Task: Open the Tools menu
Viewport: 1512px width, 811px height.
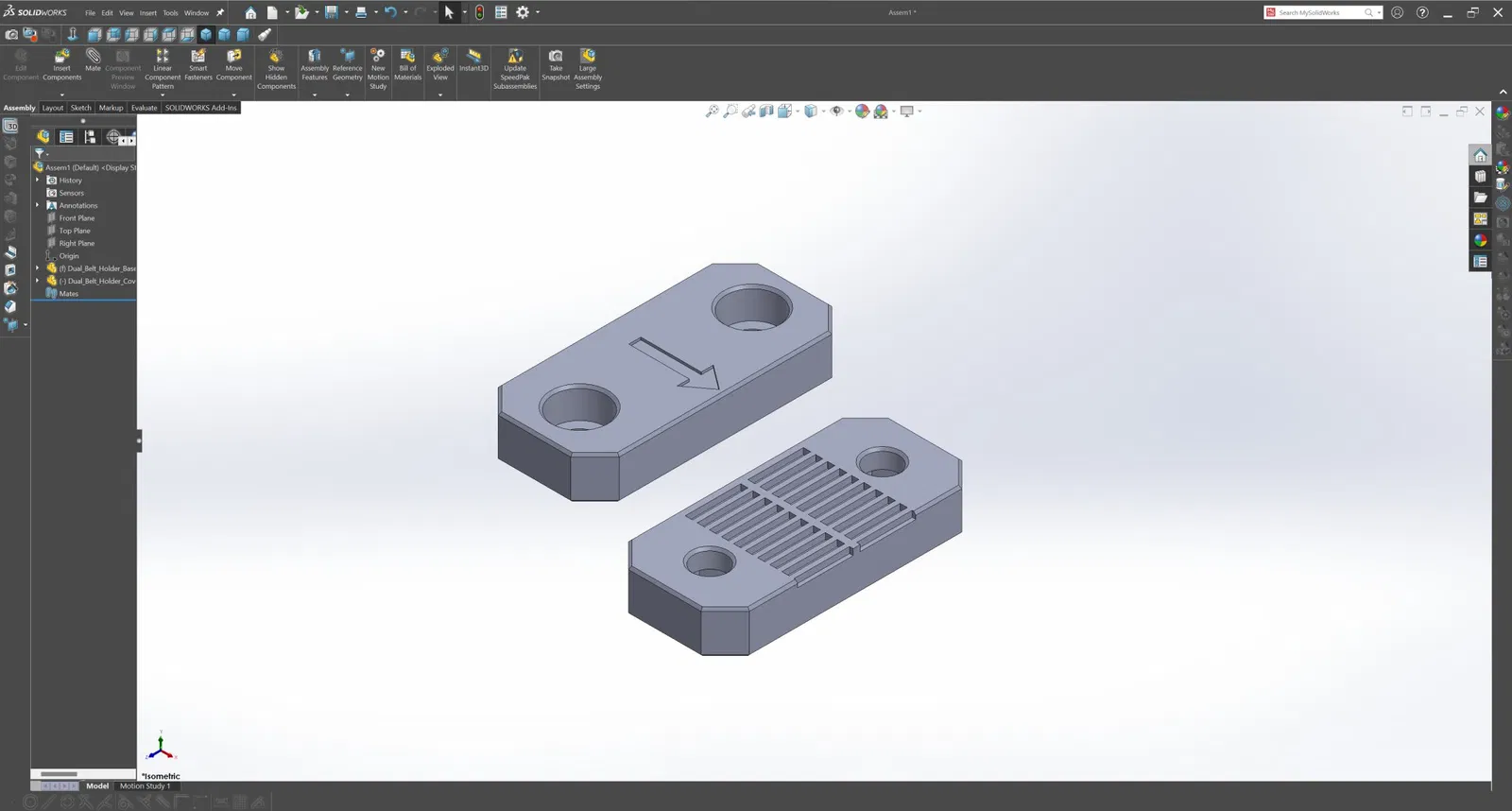Action: point(170,13)
